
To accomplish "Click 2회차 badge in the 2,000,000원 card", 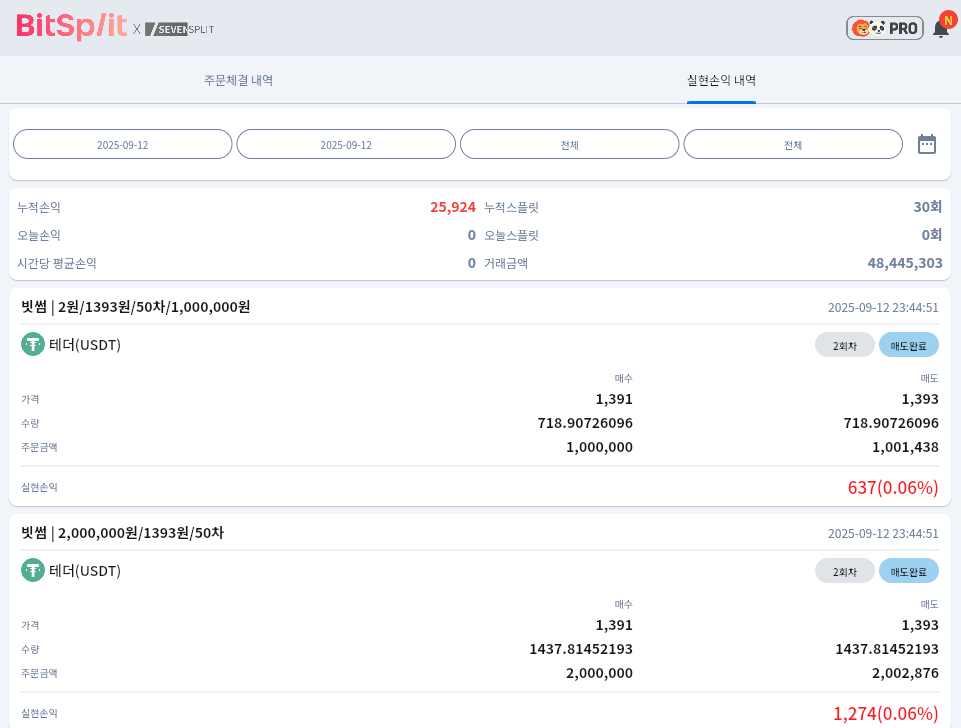I will point(845,572).
